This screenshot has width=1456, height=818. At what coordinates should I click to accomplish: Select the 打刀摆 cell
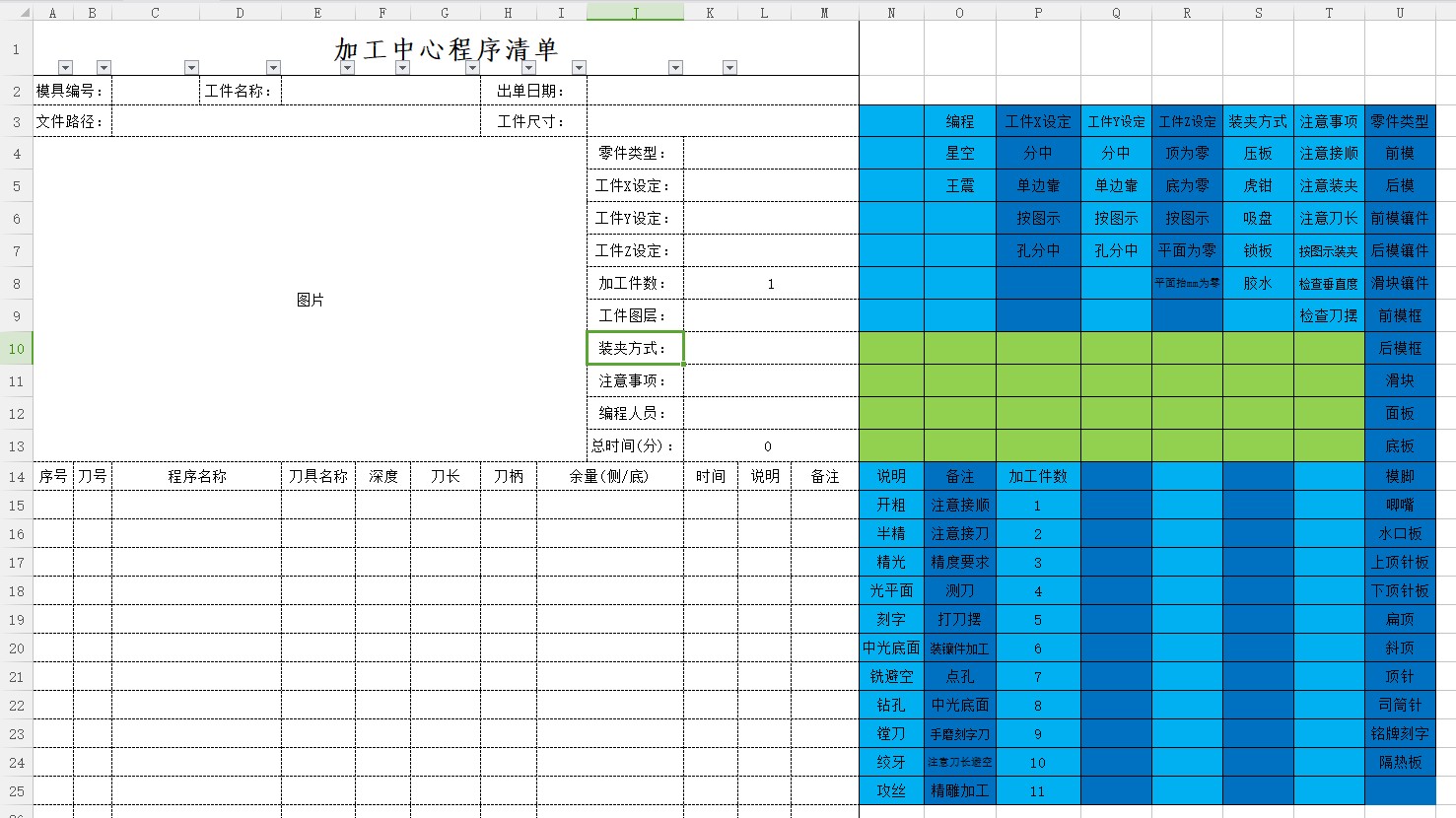[x=960, y=619]
